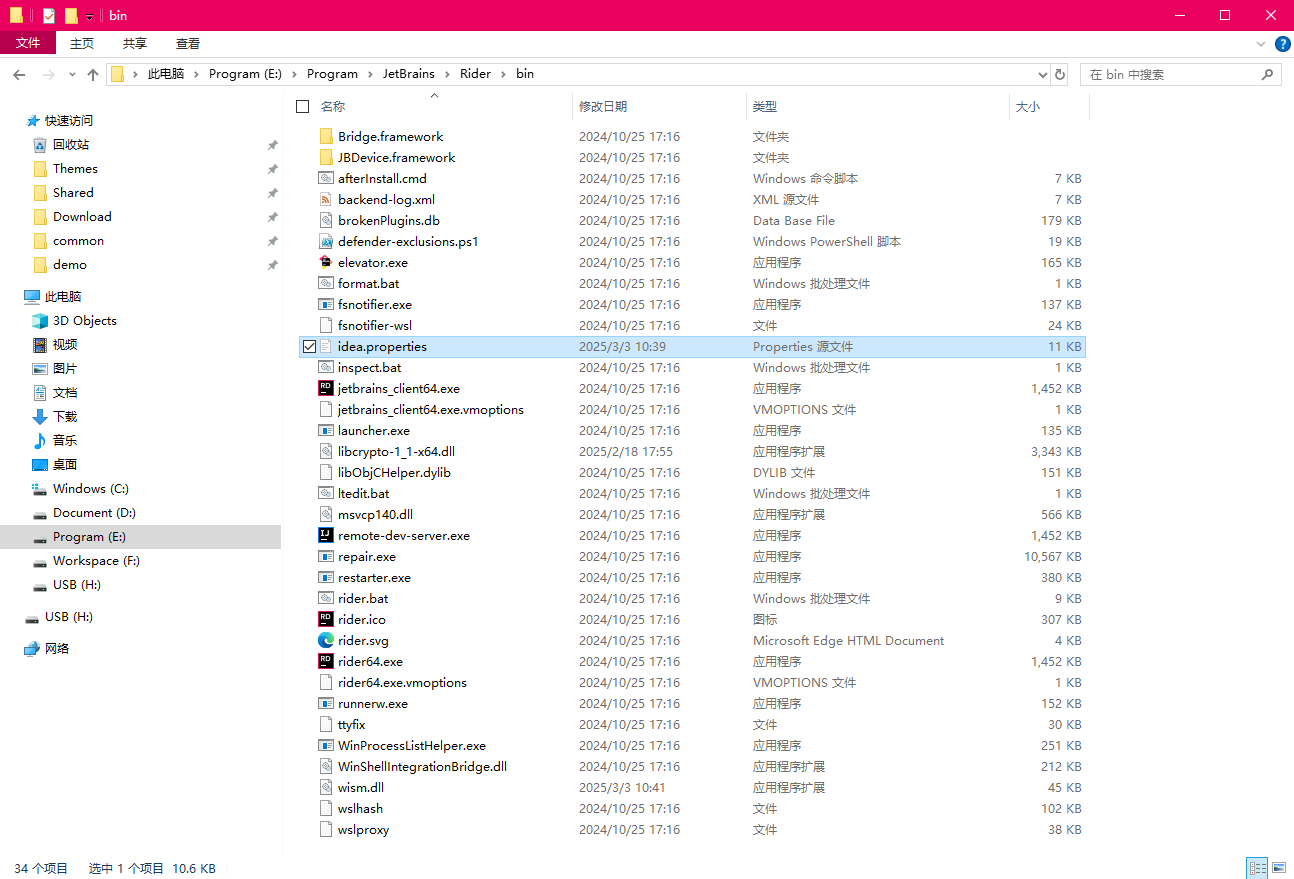Screen dimensions: 1294x879
Task: Uncheck the idea.properties file checkbox
Action: tap(309, 346)
